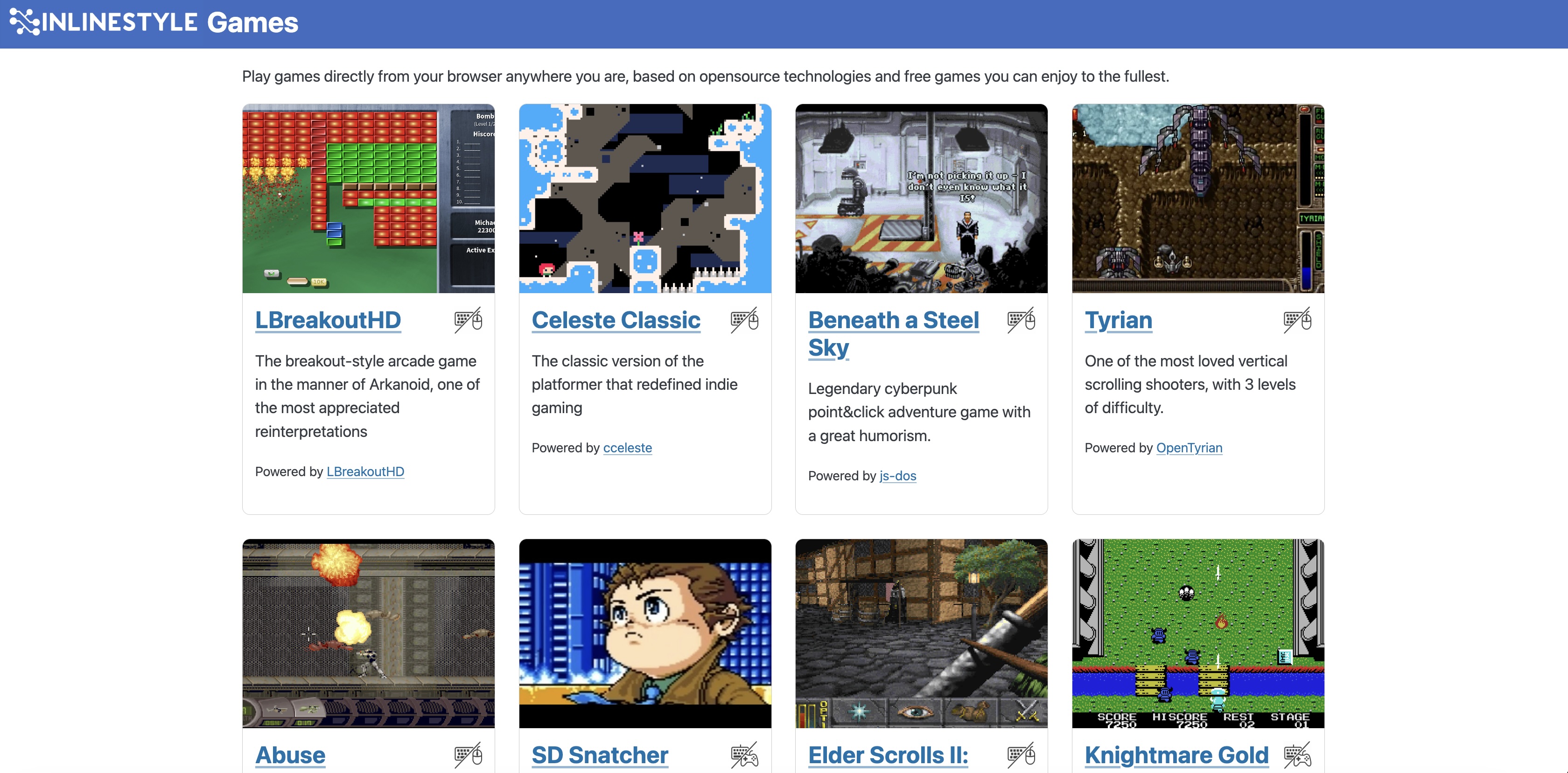Screen dimensions: 1568x773
Task: Click keyboard-mouse input icon beside Tyrian
Action: click(1297, 320)
